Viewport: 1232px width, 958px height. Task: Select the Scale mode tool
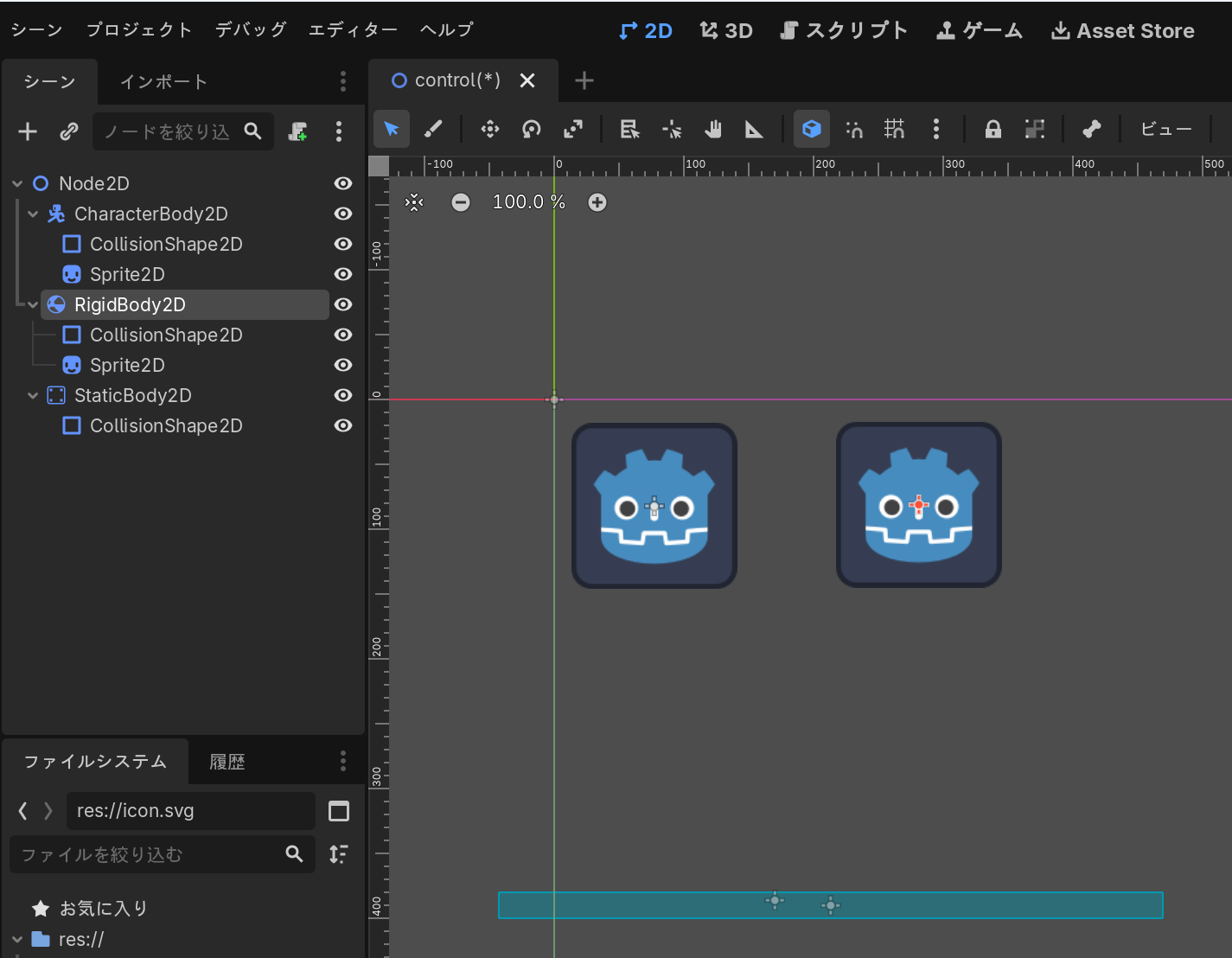coord(573,130)
